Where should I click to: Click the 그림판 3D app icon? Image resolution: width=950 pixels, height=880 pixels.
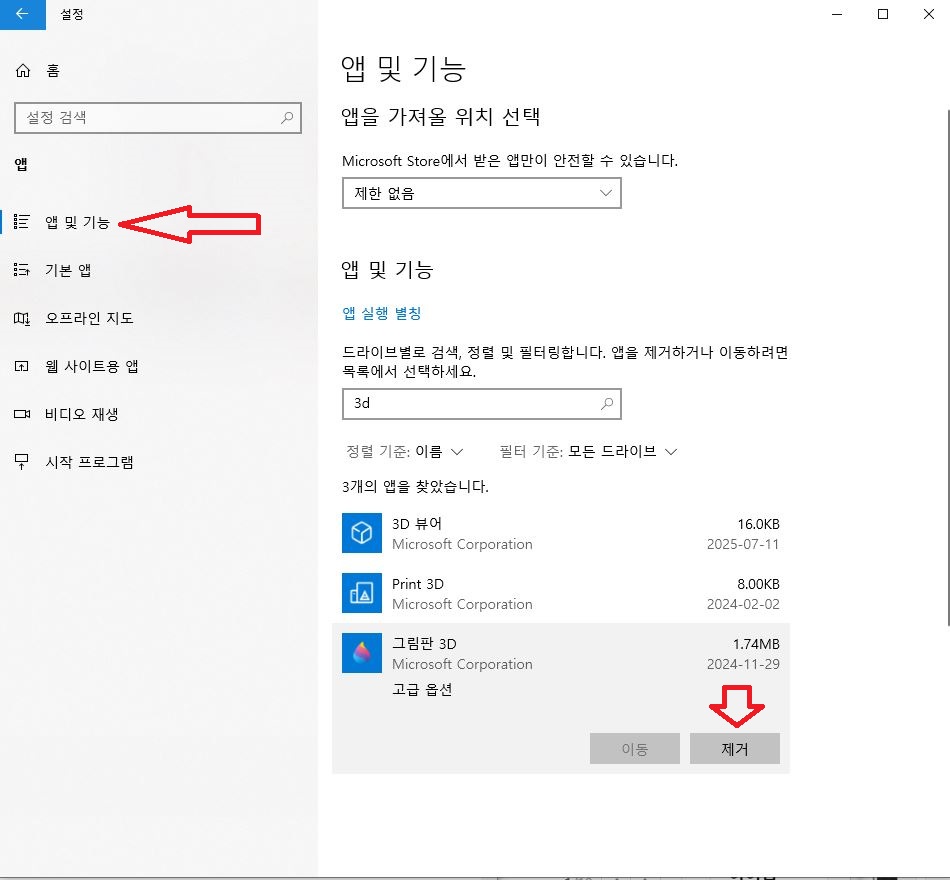(x=361, y=654)
